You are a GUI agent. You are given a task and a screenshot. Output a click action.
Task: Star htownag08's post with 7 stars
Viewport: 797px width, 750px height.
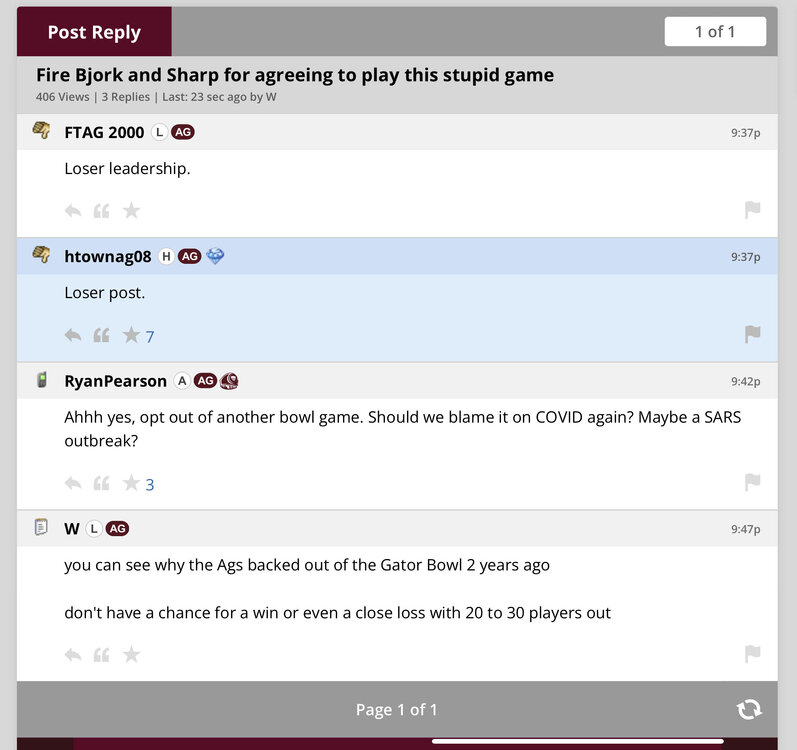[x=131, y=335]
